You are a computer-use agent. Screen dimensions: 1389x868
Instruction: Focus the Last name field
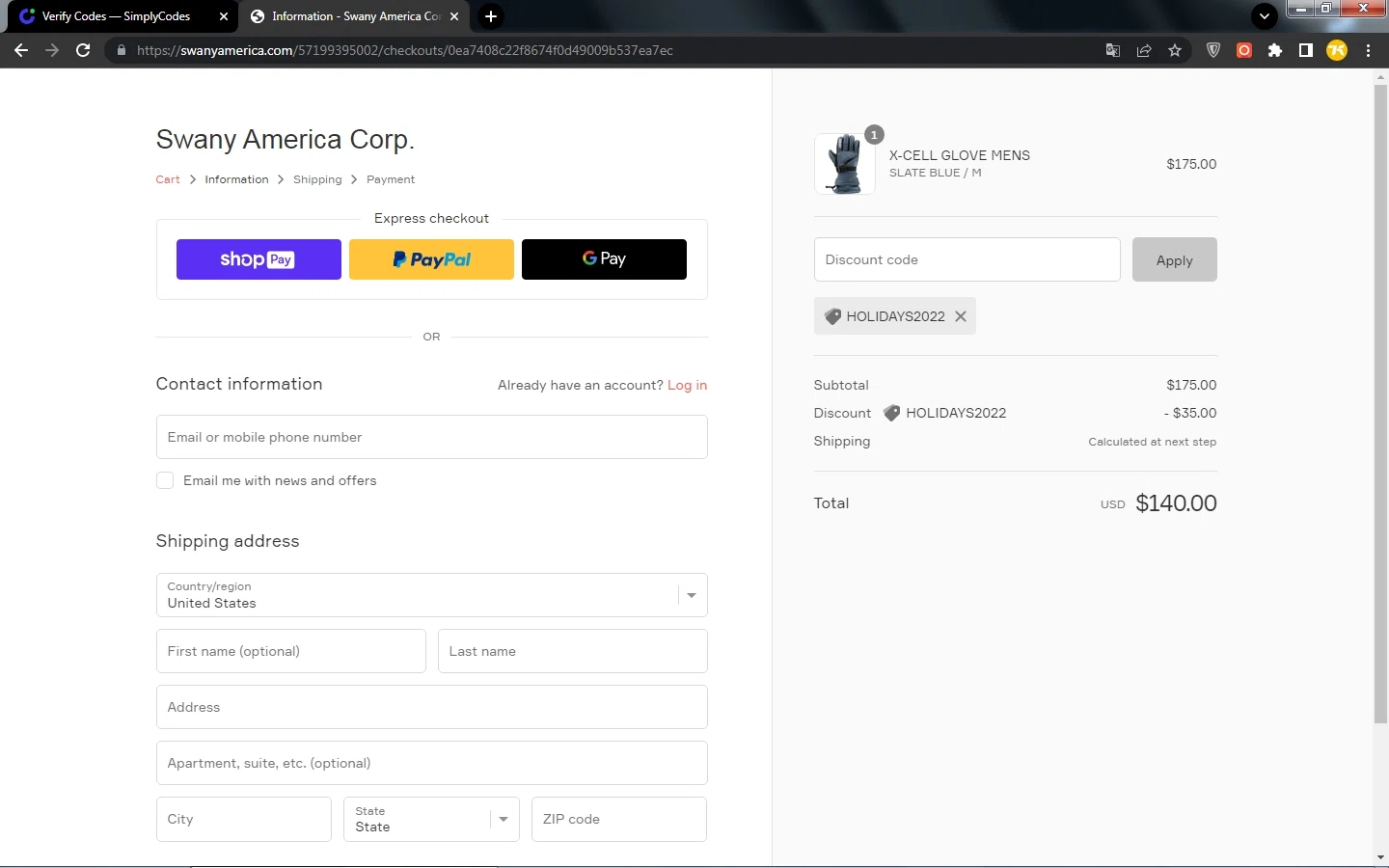tap(572, 651)
